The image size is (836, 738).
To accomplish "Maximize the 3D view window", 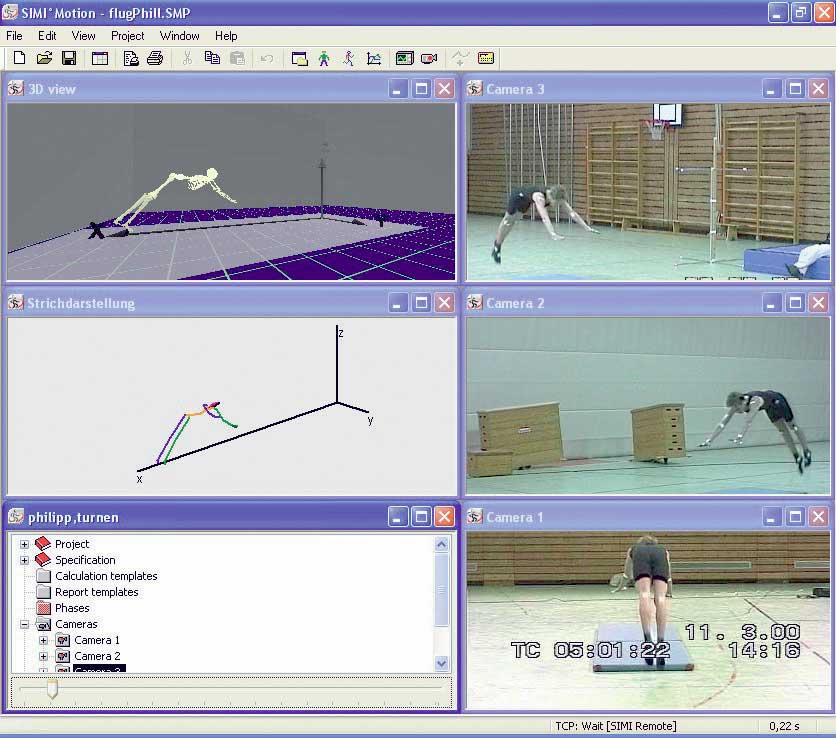I will click(421, 89).
